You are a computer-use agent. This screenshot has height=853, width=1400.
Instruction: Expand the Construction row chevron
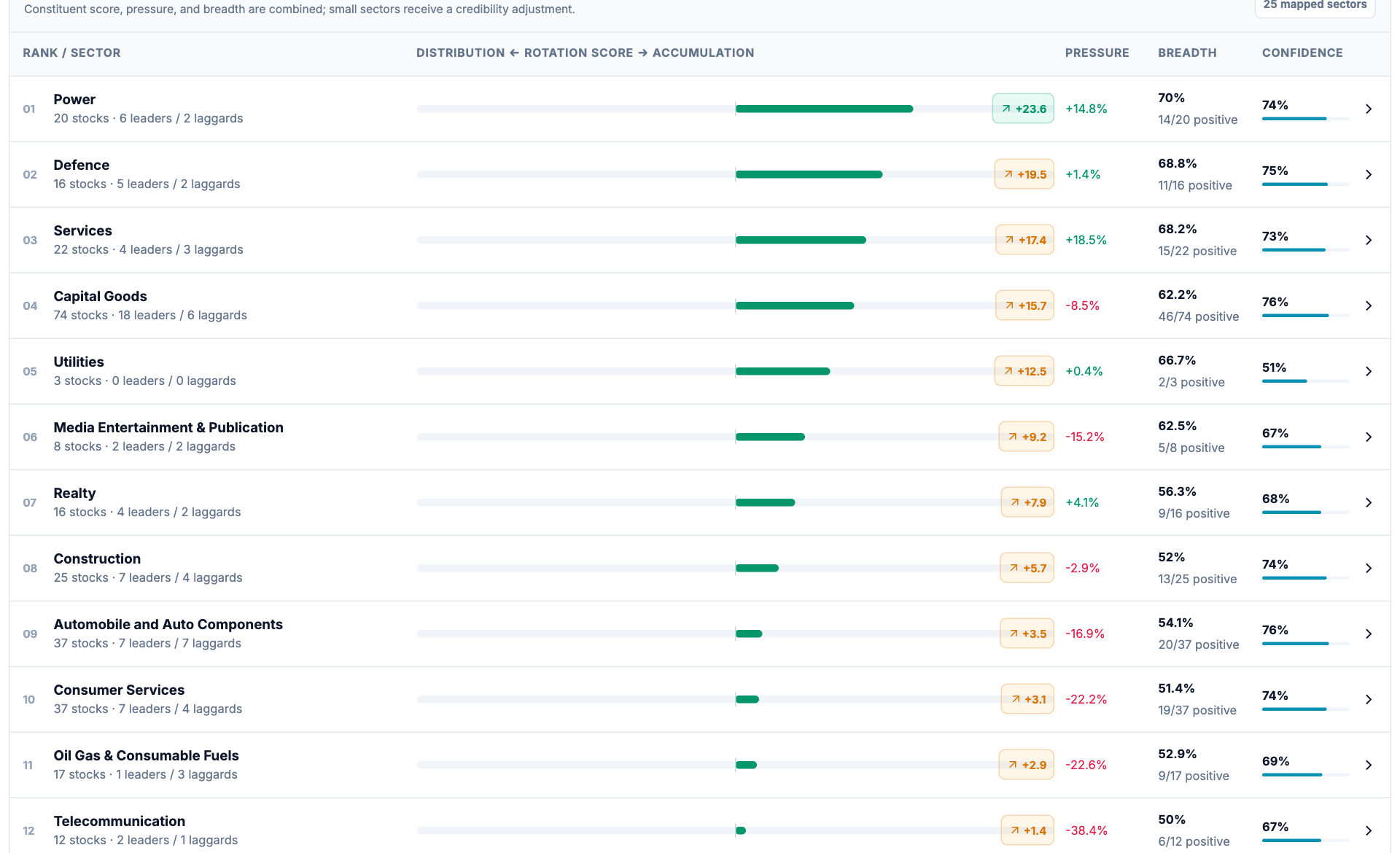1368,568
